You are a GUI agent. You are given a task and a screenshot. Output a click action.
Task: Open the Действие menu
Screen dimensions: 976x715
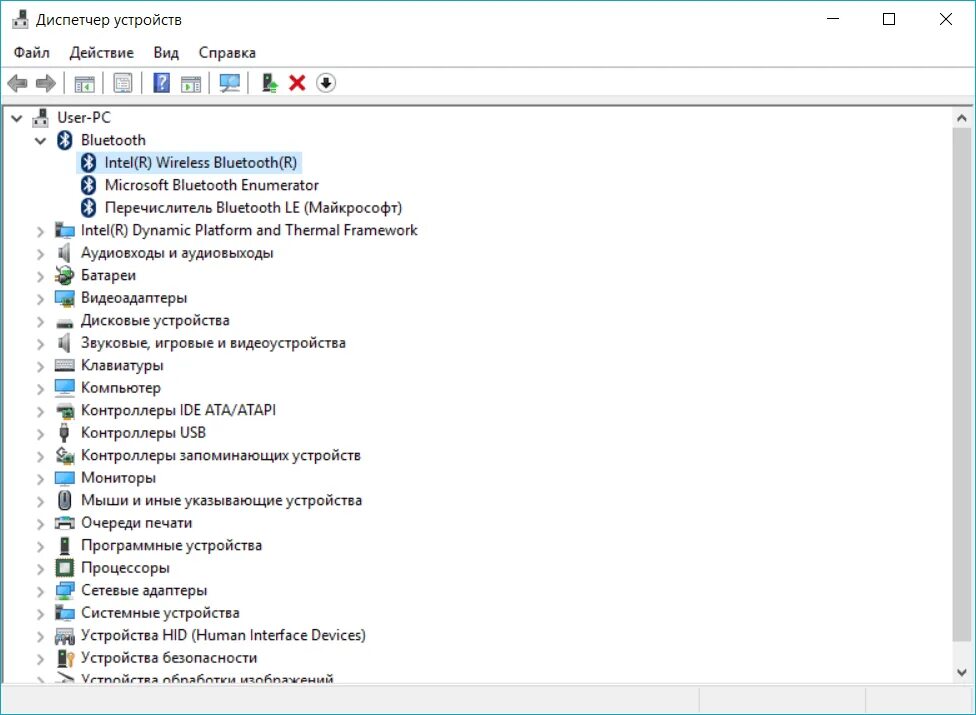[101, 53]
